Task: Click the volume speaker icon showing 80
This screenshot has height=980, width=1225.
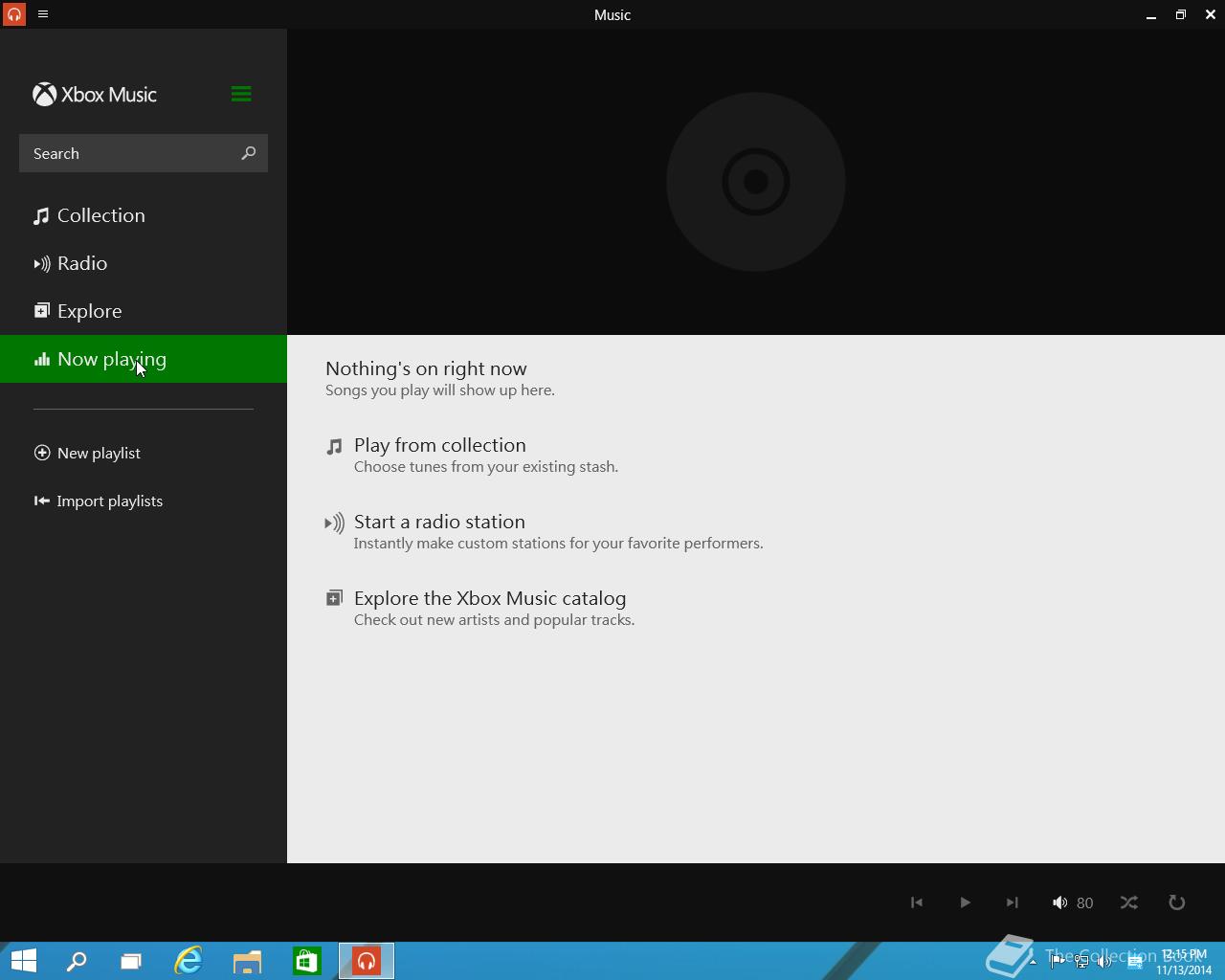Action: tap(1059, 902)
